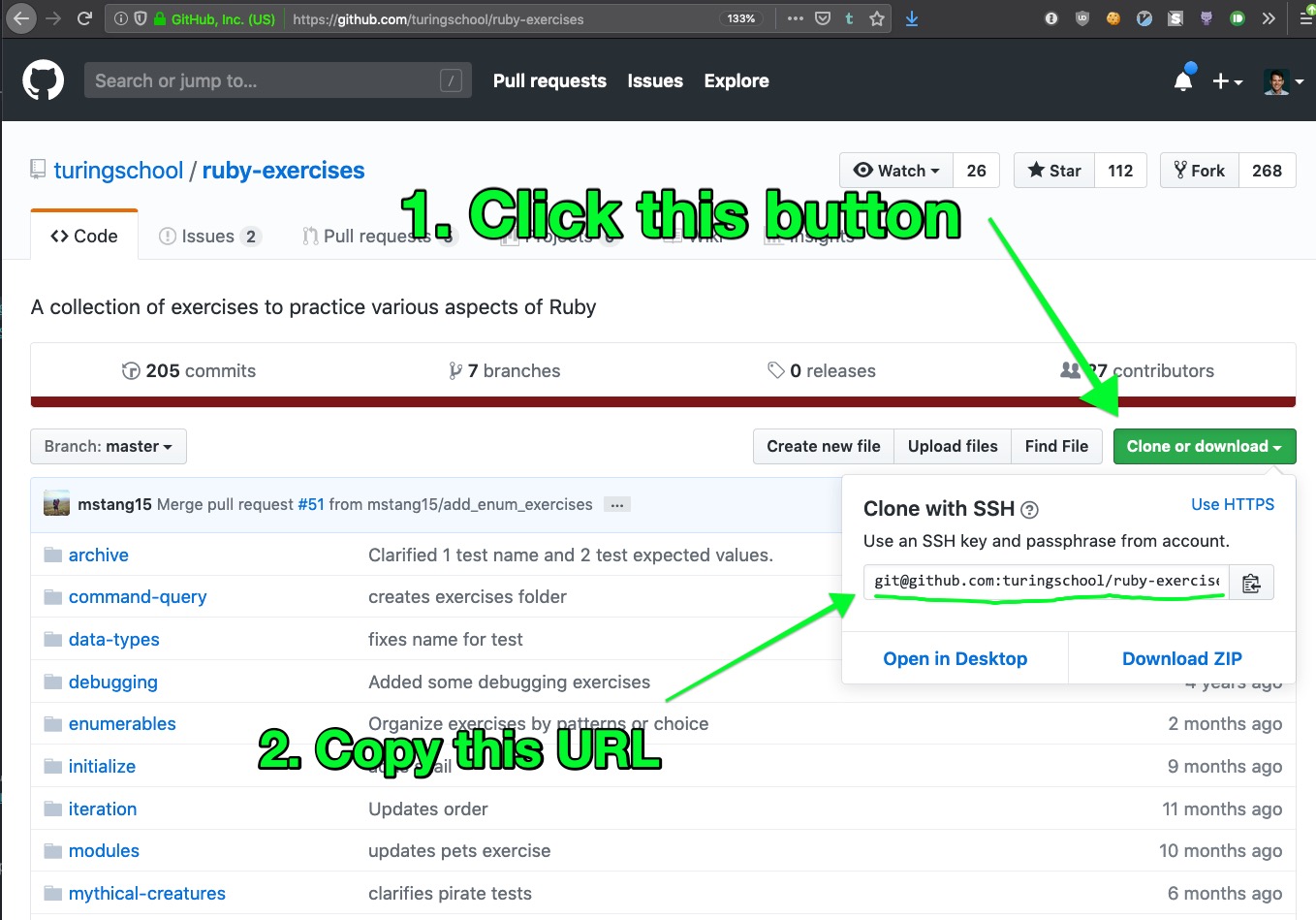View the 268 forks count
Screen dimensions: 1316x920
point(1267,171)
